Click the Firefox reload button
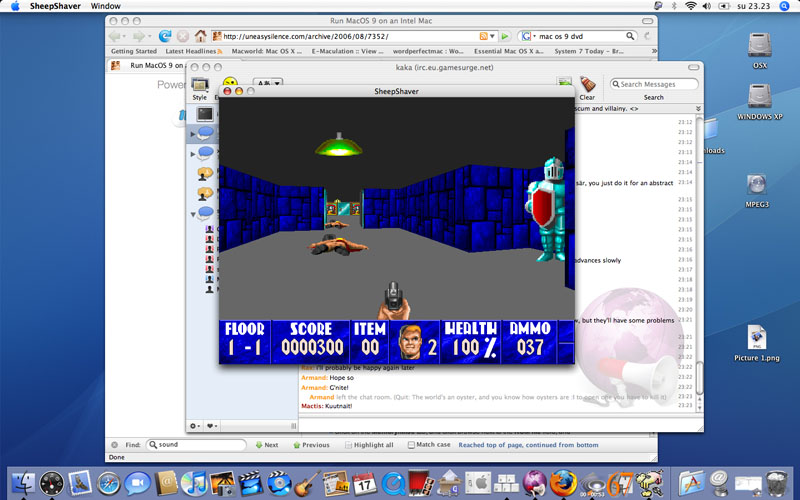The height and width of the screenshot is (500, 800). click(165, 36)
